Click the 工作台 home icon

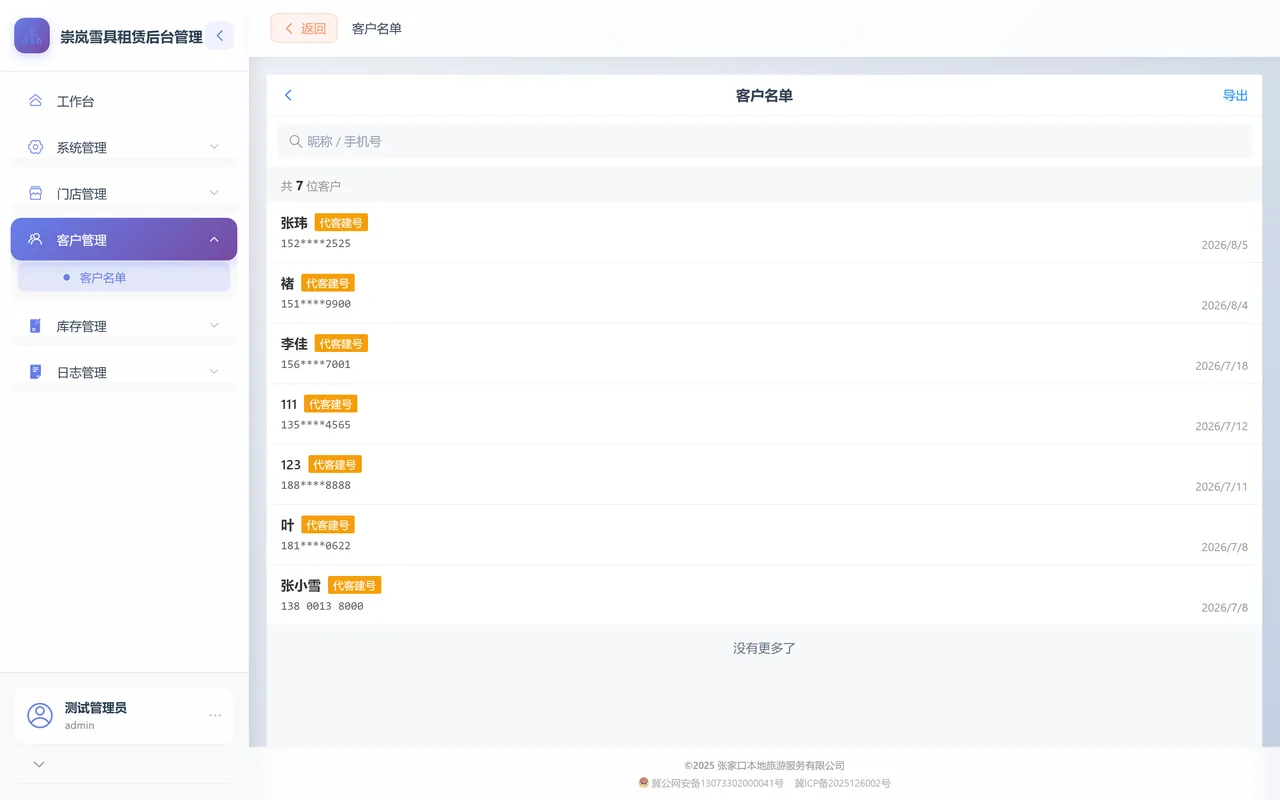click(35, 101)
